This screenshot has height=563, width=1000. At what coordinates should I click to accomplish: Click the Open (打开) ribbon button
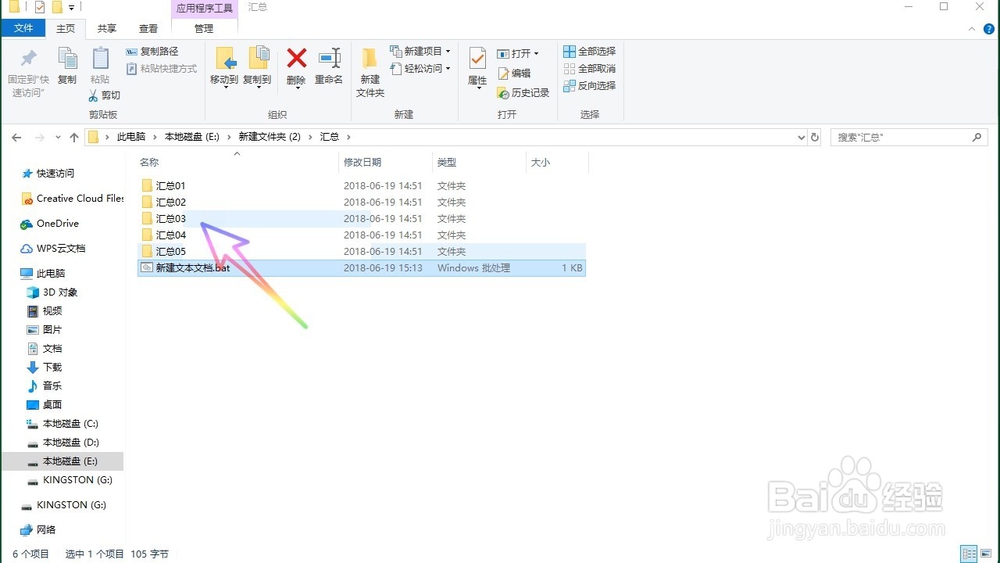click(x=517, y=54)
